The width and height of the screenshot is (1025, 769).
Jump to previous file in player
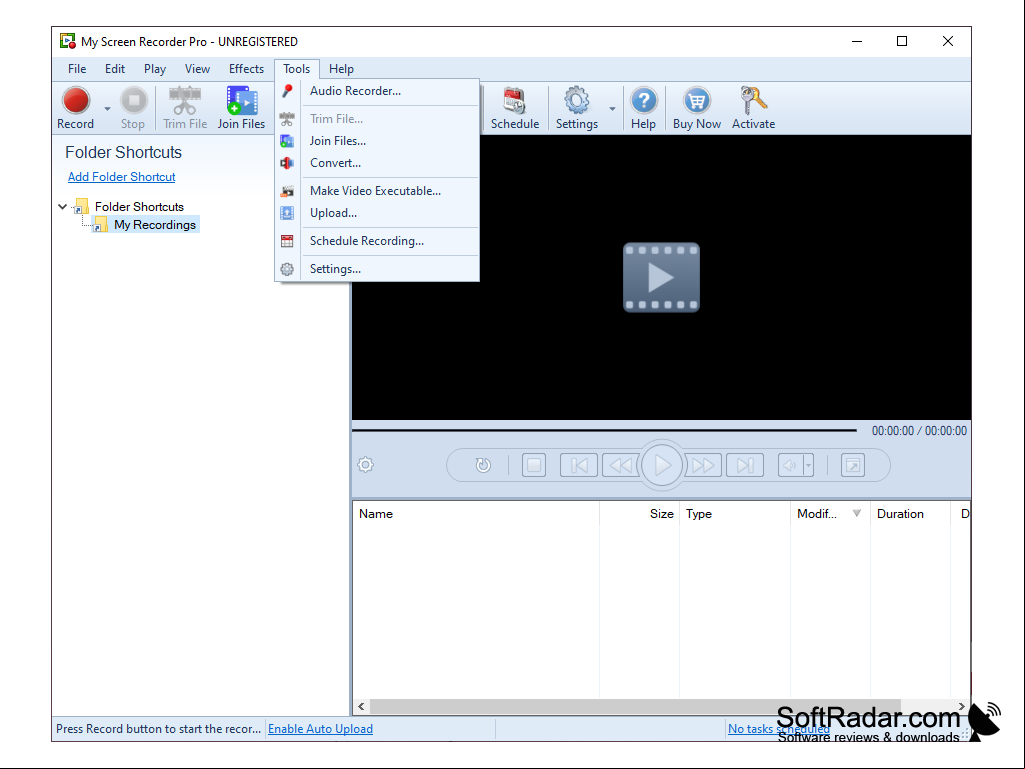[579, 465]
